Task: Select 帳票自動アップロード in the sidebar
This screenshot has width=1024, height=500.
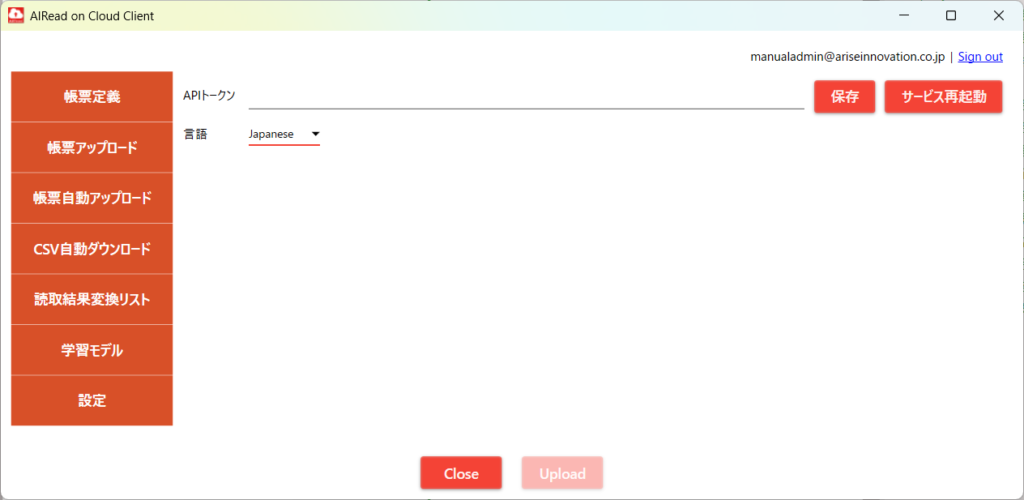Action: click(92, 198)
